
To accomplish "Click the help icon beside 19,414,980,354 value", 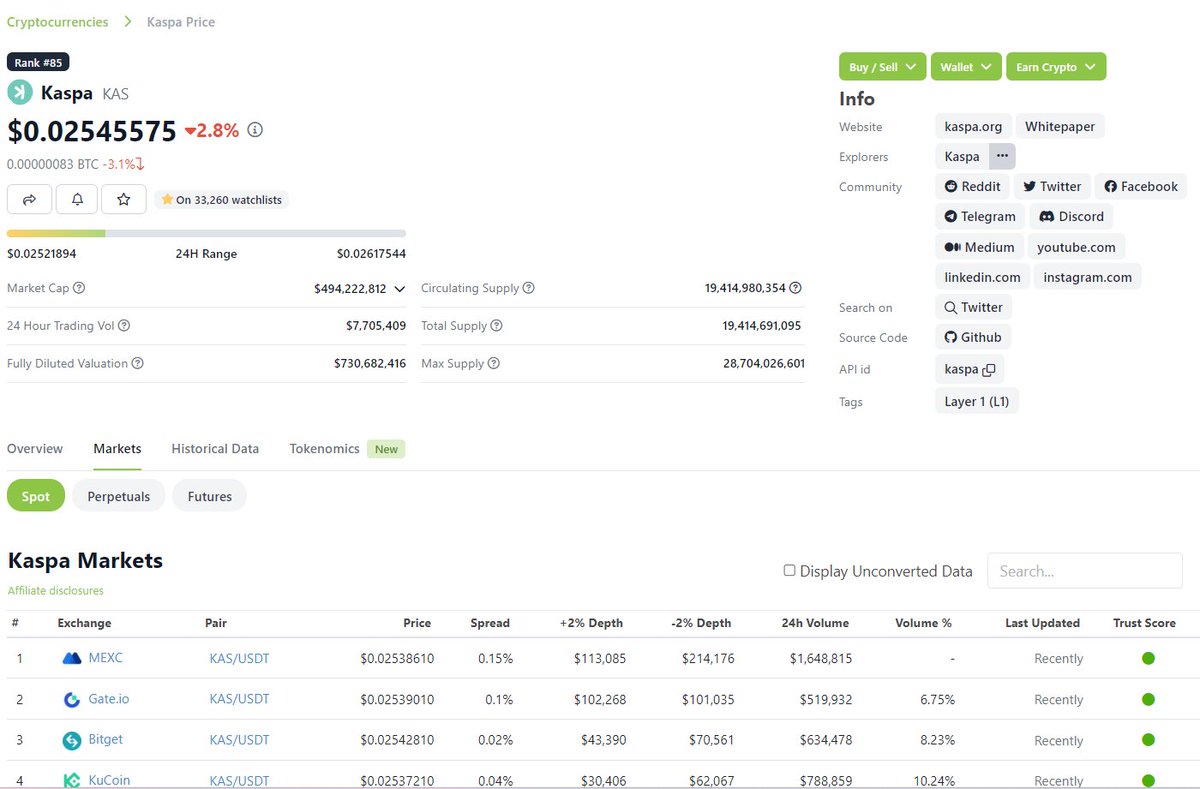I will click(796, 288).
